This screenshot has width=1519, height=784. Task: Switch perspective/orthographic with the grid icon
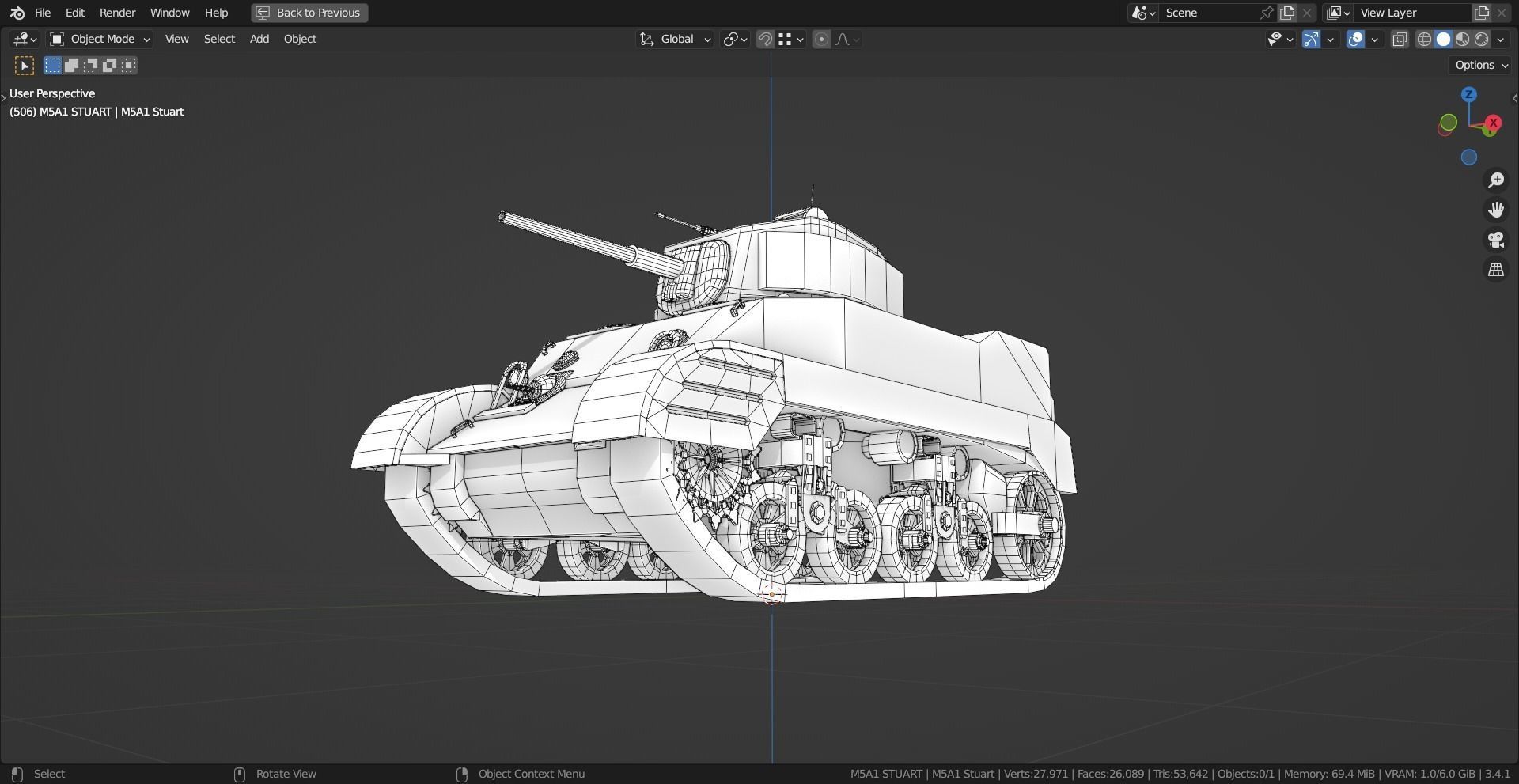click(x=1496, y=270)
